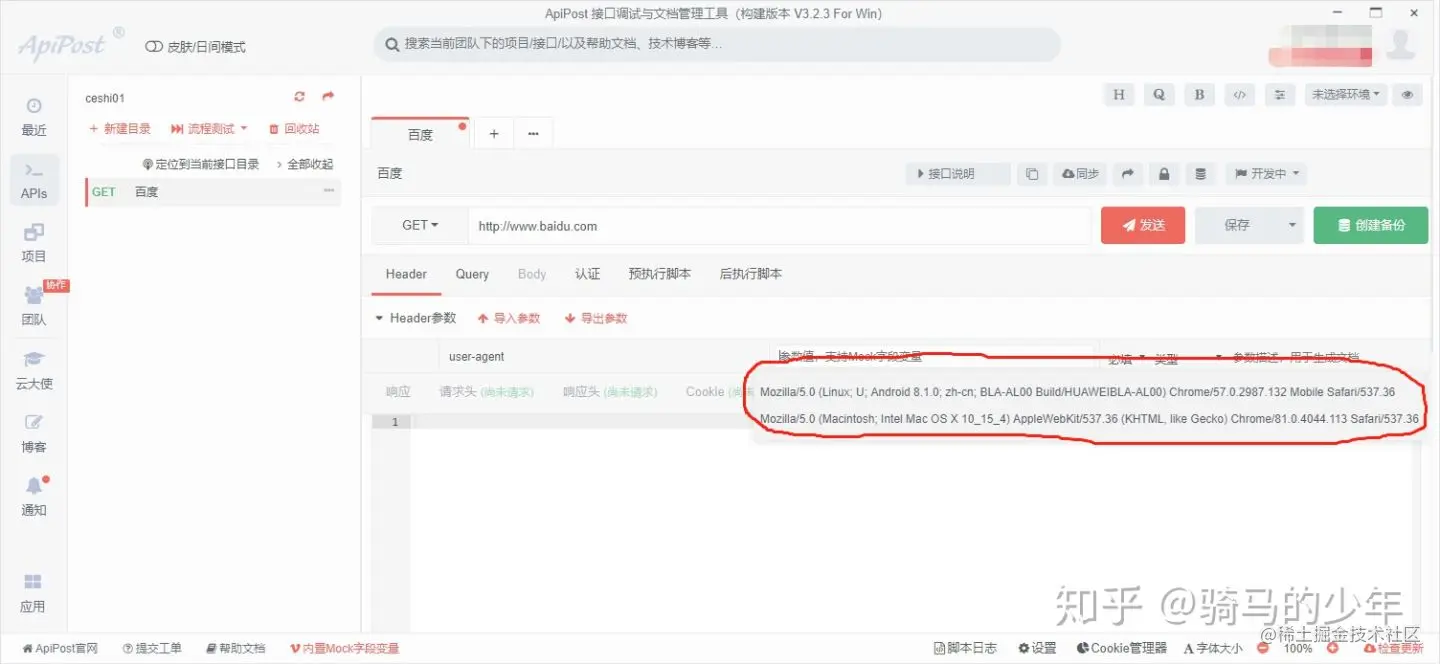Open the 未选择环境 environment dropdown

(x=1346, y=95)
